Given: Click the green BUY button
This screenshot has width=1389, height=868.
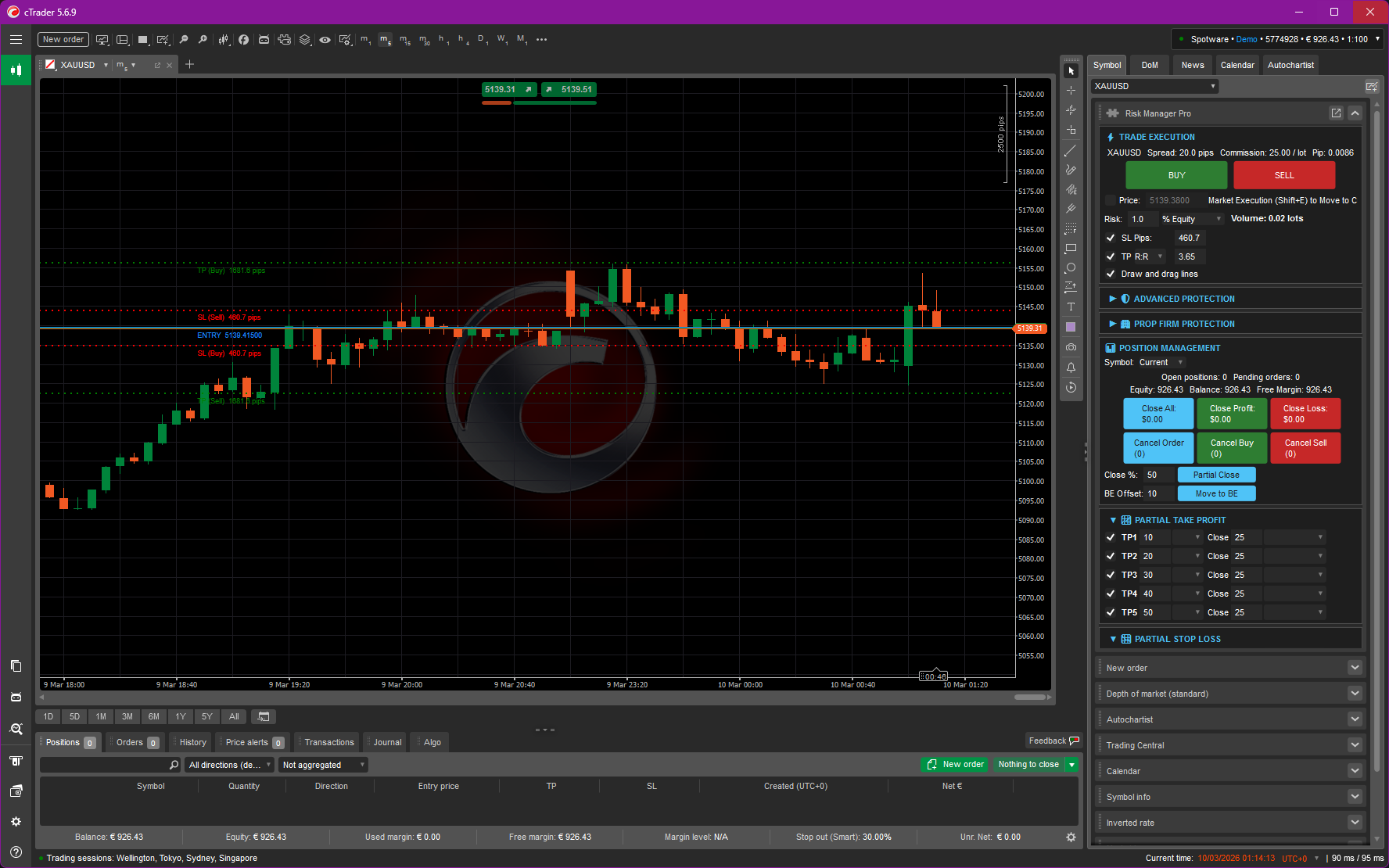Looking at the screenshot, I should pyautogui.click(x=1176, y=175).
